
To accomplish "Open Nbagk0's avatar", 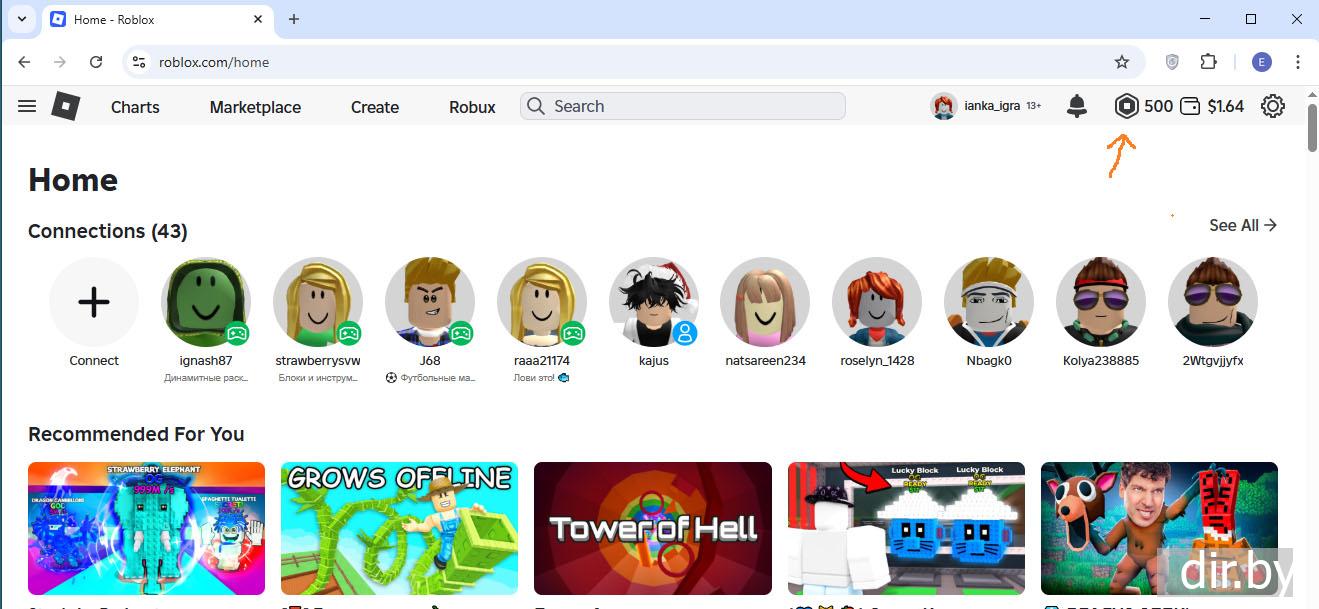I will point(989,302).
